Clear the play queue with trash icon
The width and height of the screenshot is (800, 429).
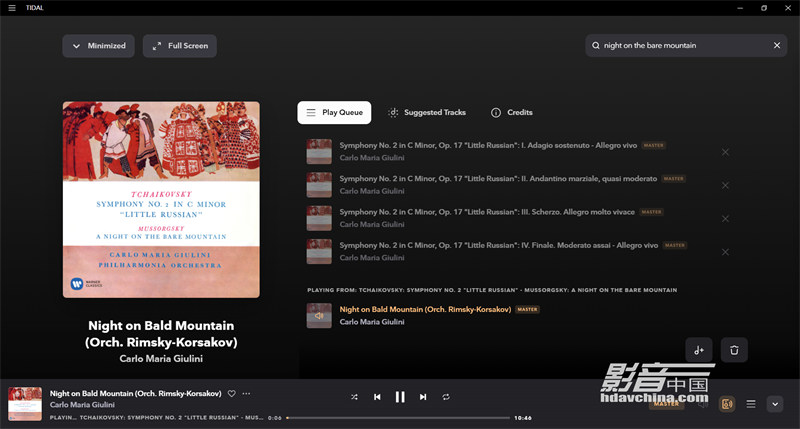click(x=734, y=350)
